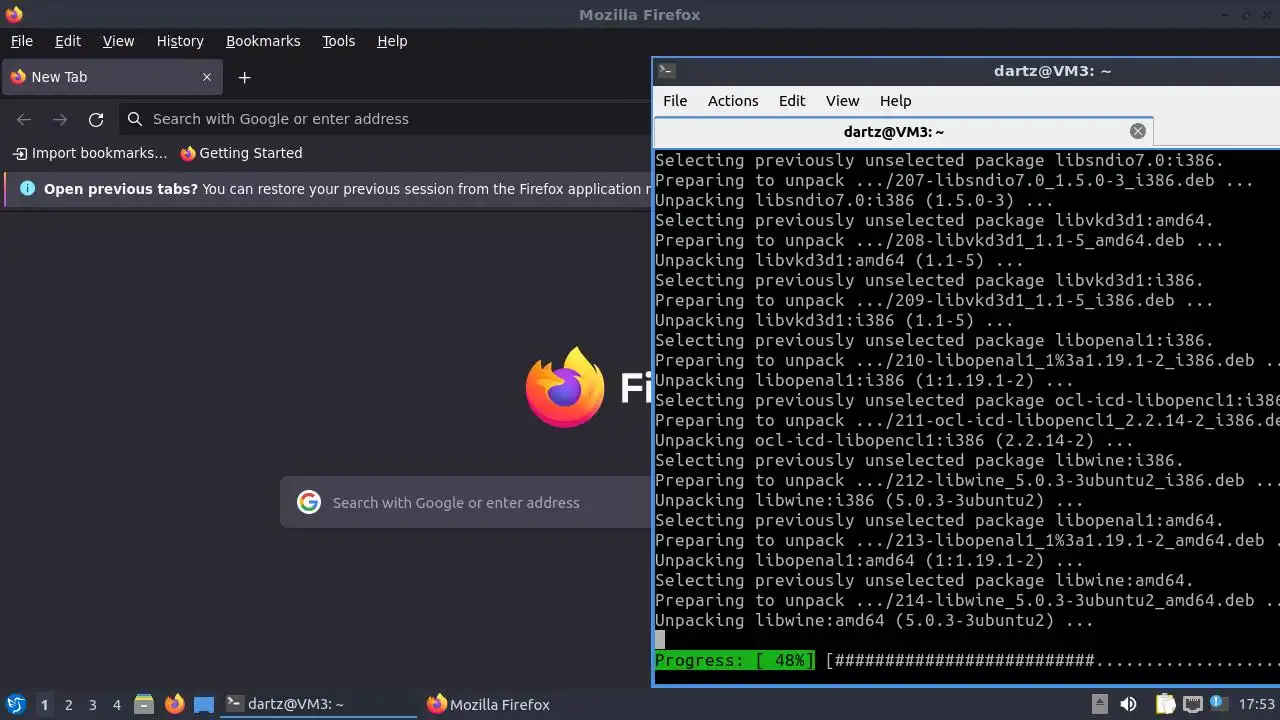Open the terminal View menu
Viewport: 1280px width, 720px height.
coord(842,101)
